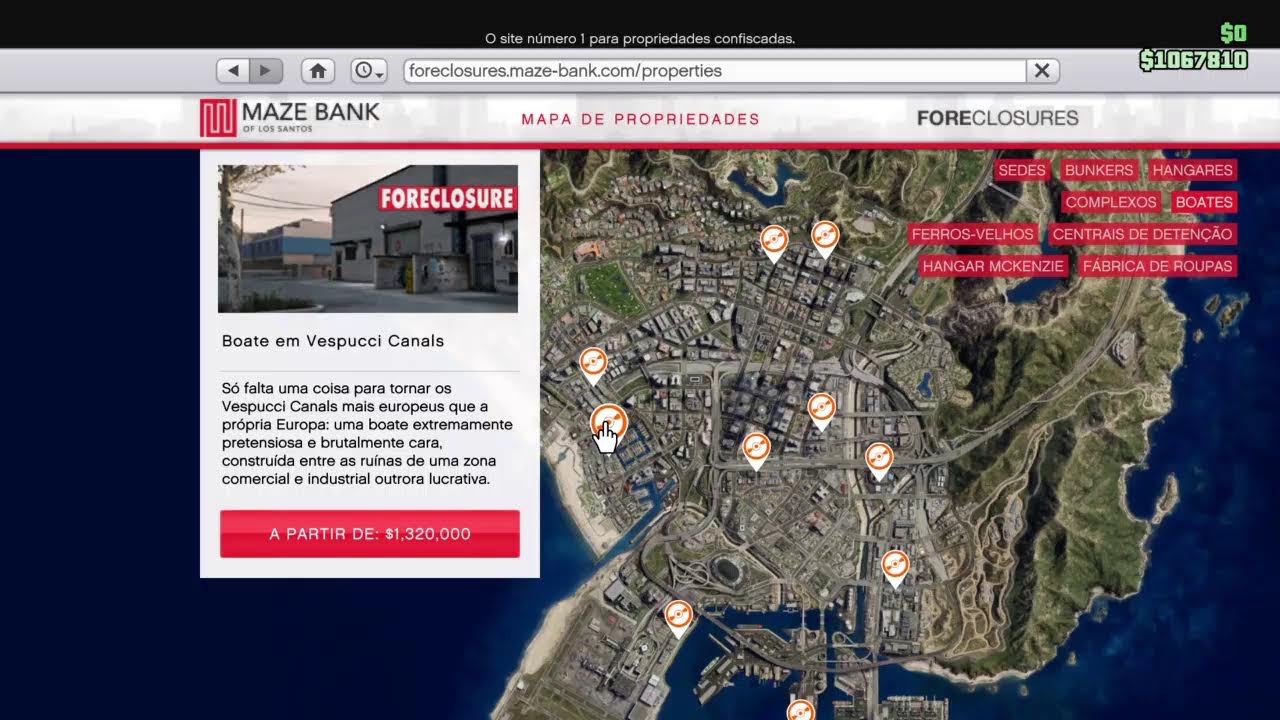This screenshot has height=720, width=1280.
Task: Choose the Fábrica de Roupas filter
Action: point(1158,266)
